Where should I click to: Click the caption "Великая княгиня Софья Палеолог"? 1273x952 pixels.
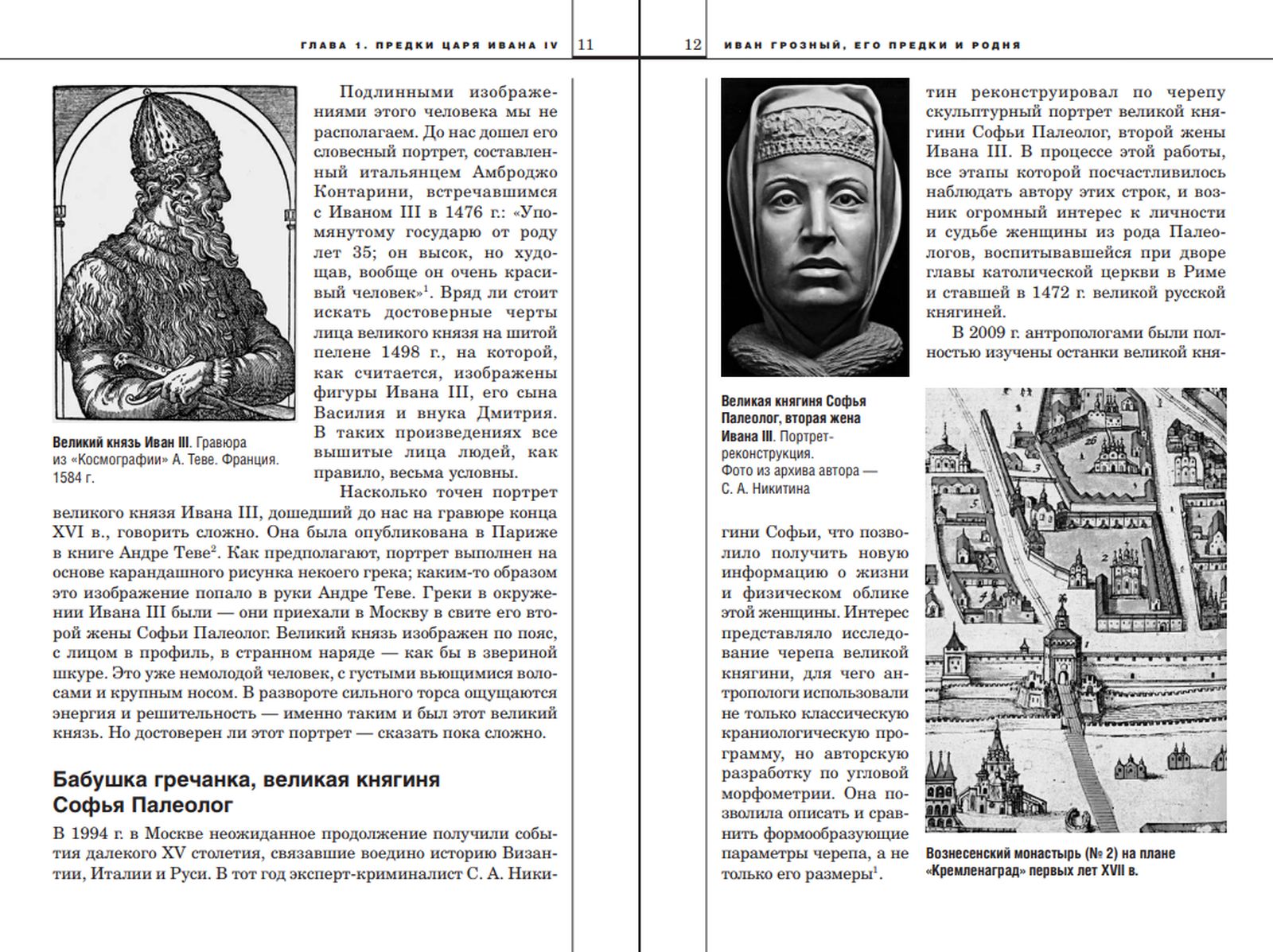793,401
